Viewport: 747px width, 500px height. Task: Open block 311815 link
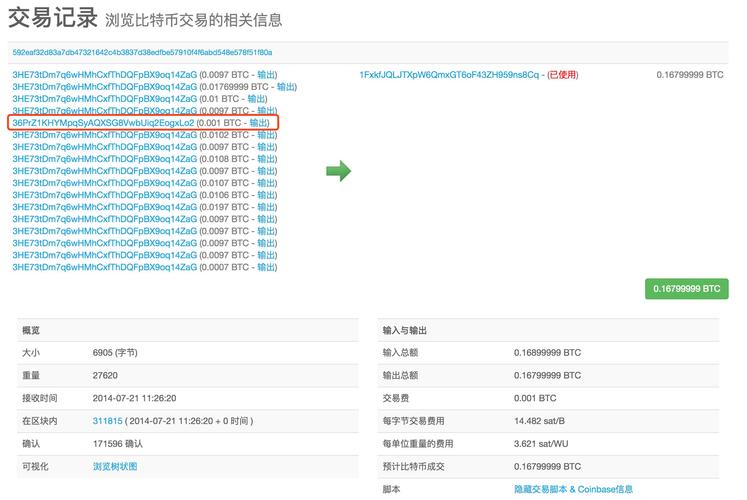(107, 421)
